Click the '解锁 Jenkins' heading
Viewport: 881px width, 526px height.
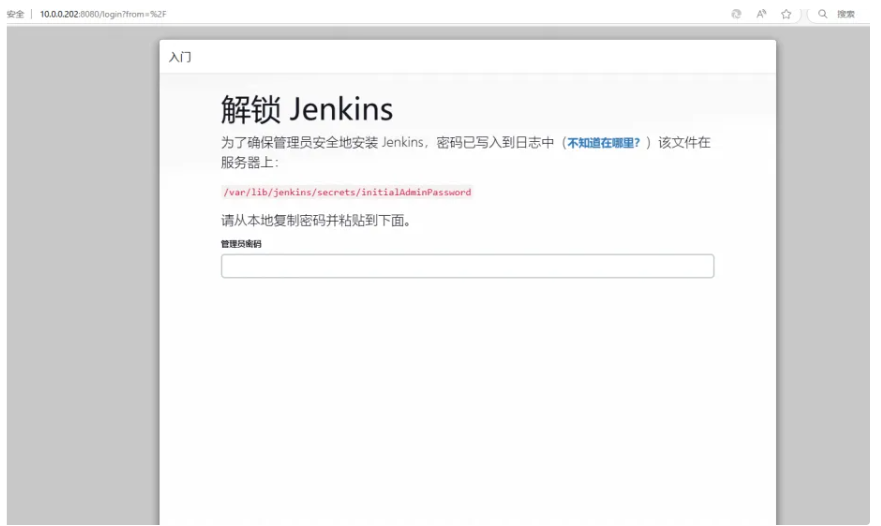307,109
